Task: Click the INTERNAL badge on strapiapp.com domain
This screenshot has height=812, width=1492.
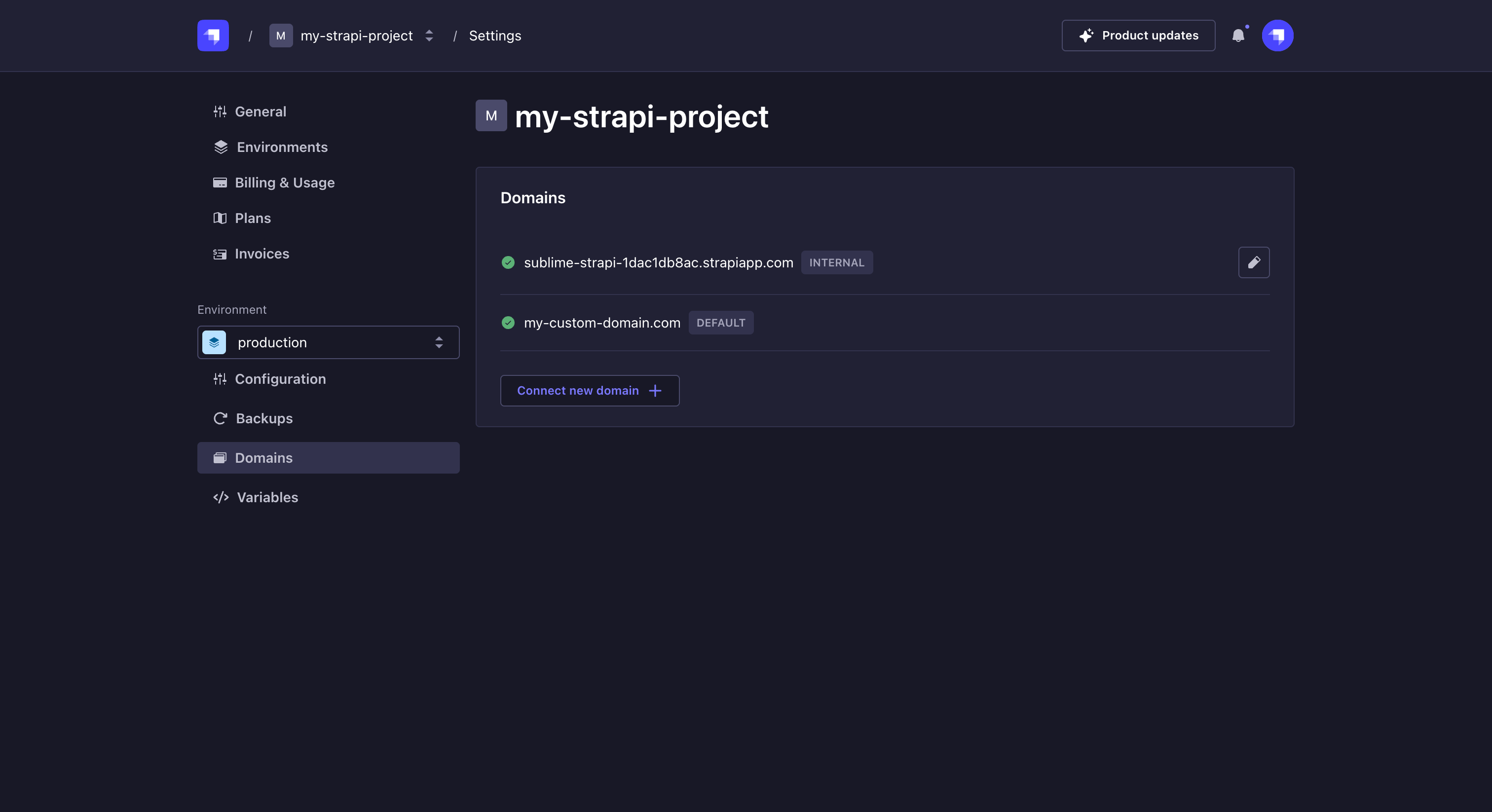Action: tap(837, 262)
